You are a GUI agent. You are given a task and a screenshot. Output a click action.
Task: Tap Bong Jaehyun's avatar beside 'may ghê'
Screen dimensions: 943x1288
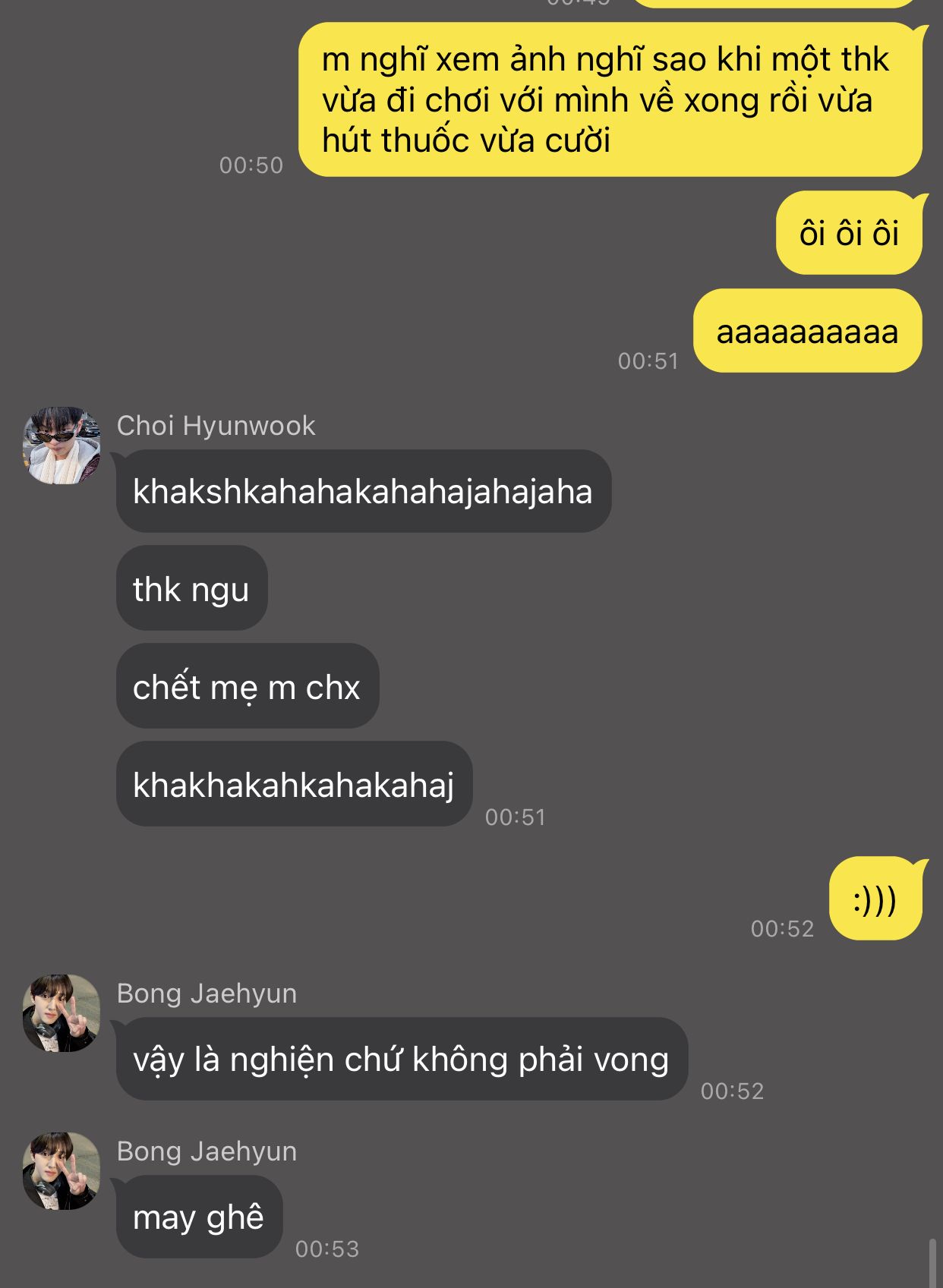point(61,1171)
